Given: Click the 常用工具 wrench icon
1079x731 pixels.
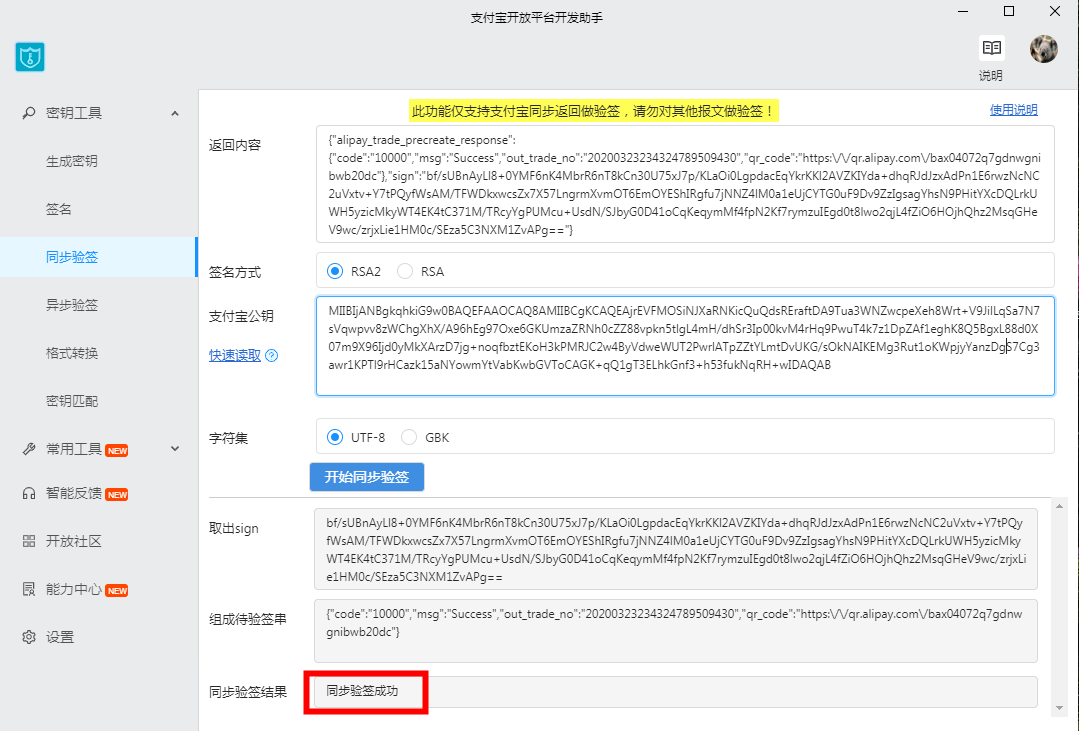Looking at the screenshot, I should [x=29, y=449].
